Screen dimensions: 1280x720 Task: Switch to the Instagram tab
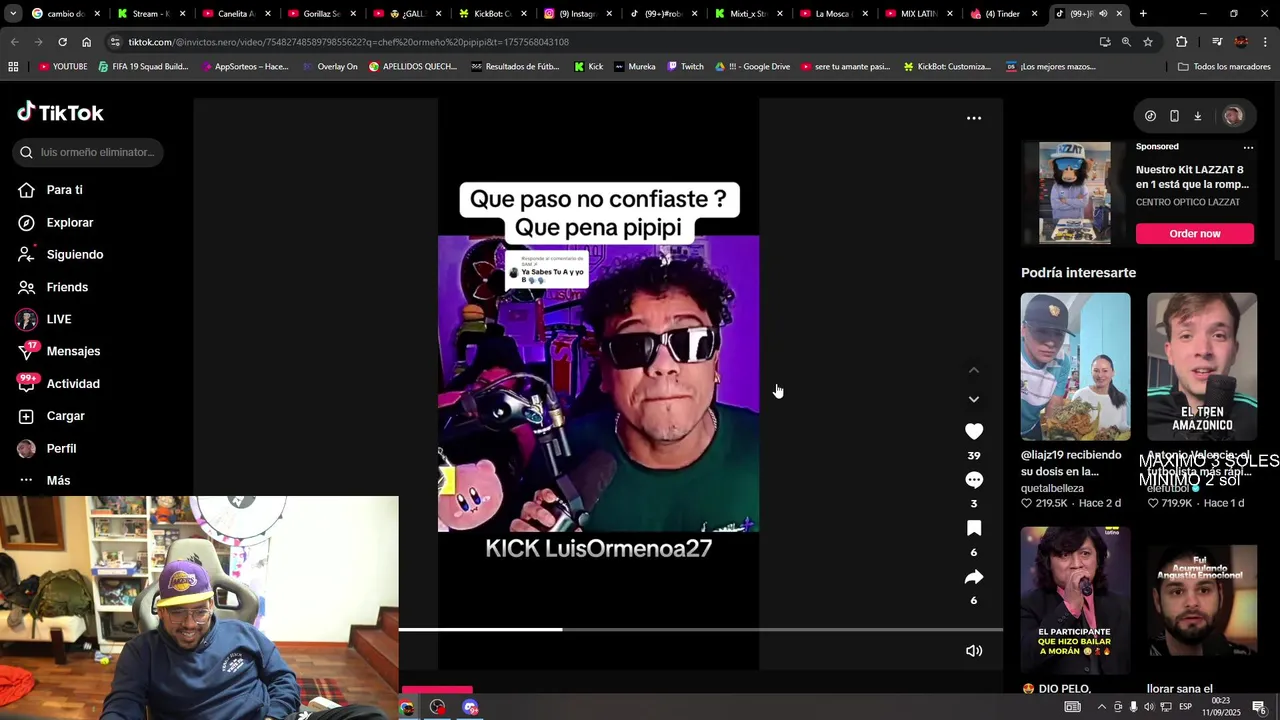point(577,14)
